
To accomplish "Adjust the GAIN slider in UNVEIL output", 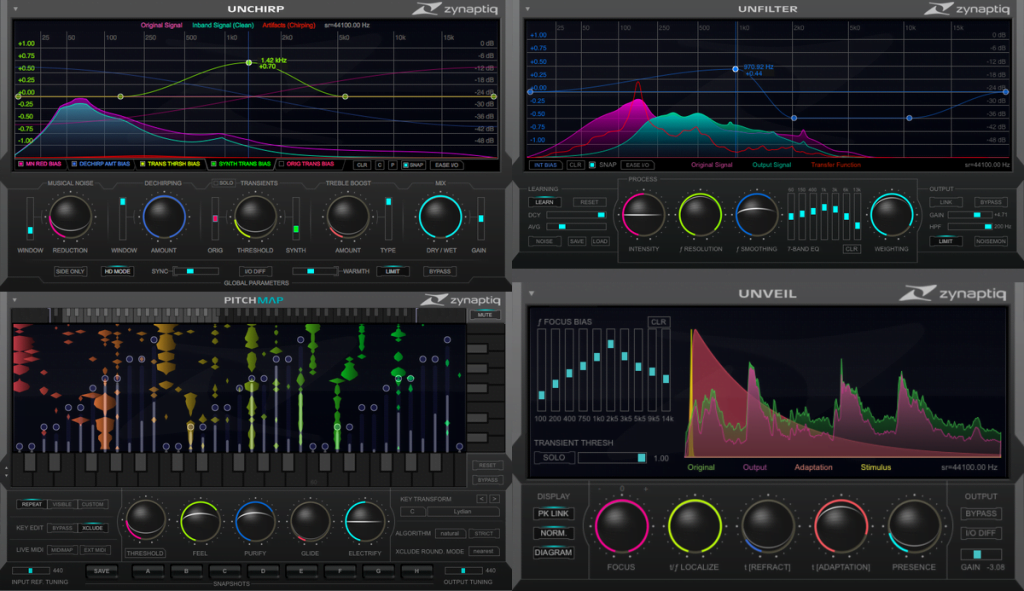I will pos(980,554).
